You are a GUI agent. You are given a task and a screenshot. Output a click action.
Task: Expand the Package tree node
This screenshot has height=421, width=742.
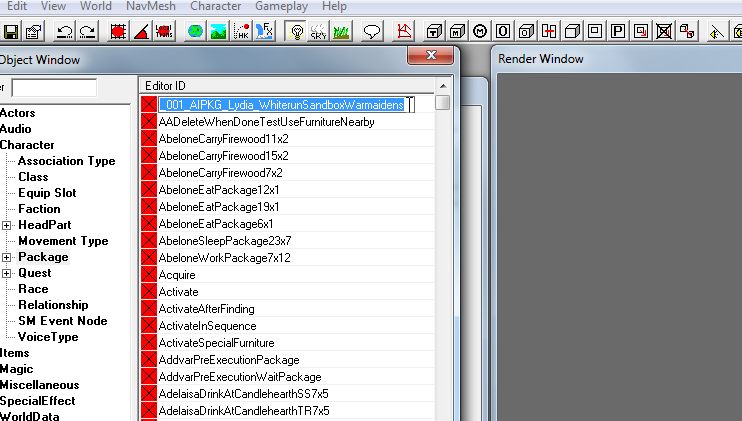[6, 258]
